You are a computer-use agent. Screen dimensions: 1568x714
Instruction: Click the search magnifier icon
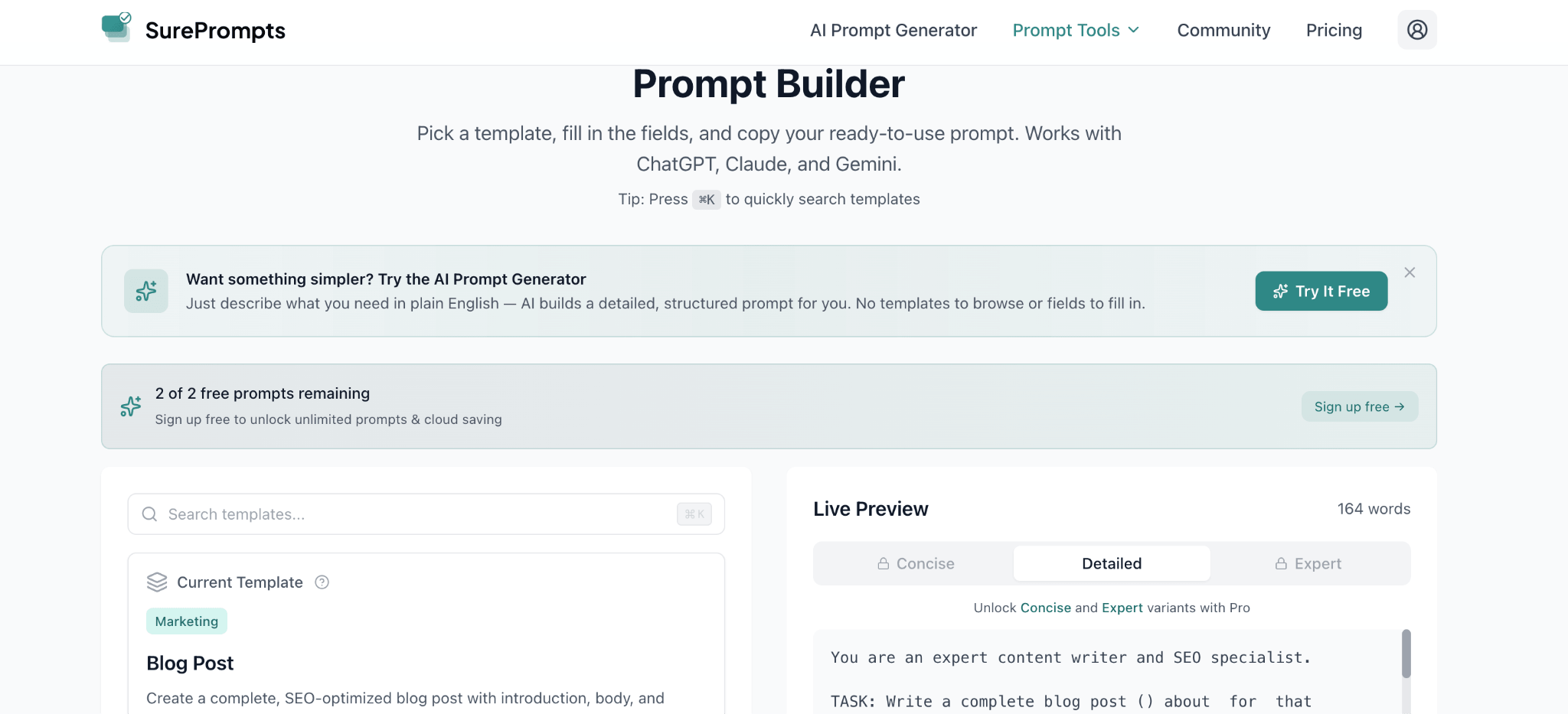click(150, 514)
